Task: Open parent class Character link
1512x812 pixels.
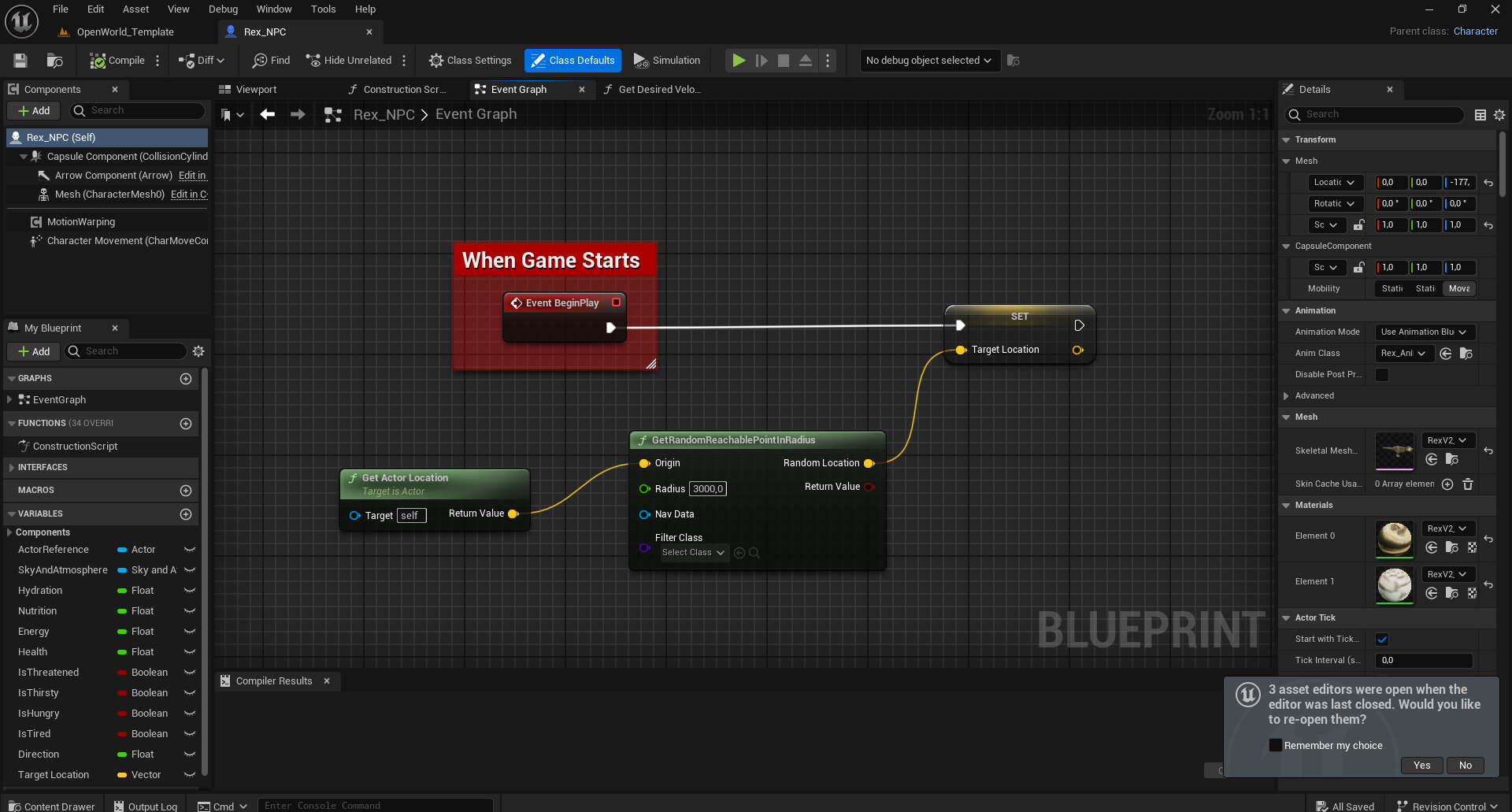Action: 1475,32
